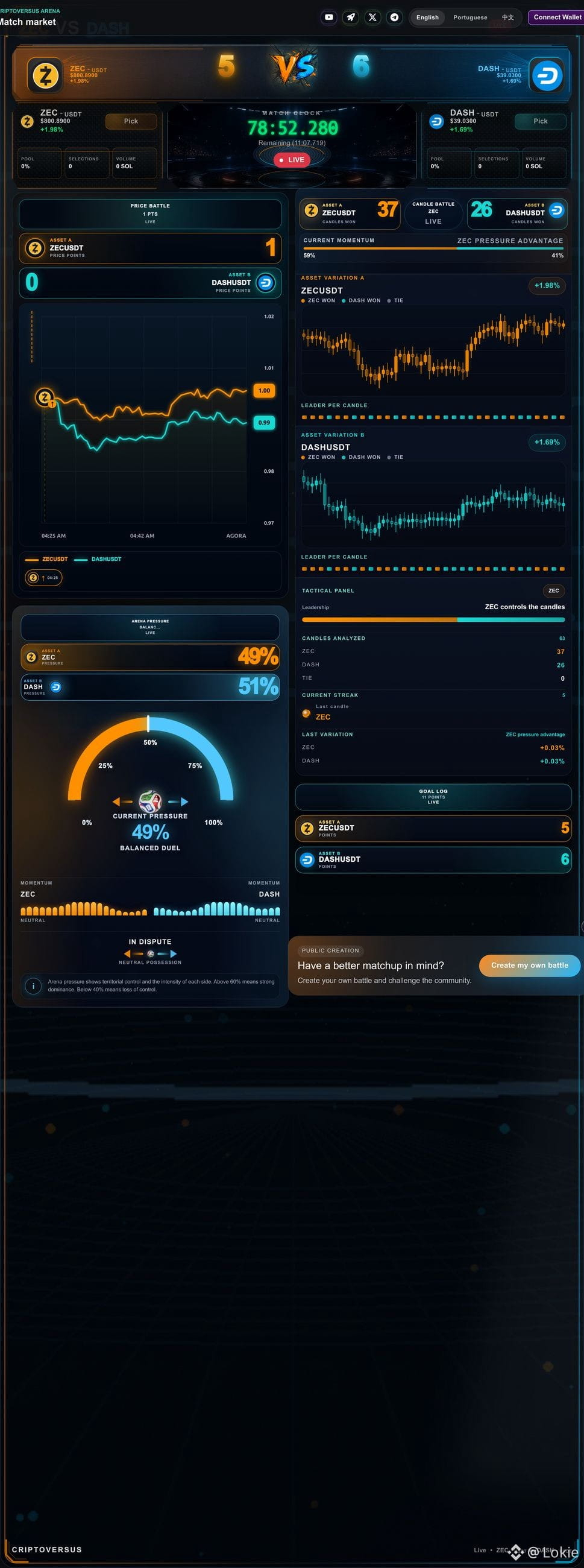
Task: Click the Match Clock 78:52.280 timer
Action: click(x=292, y=128)
